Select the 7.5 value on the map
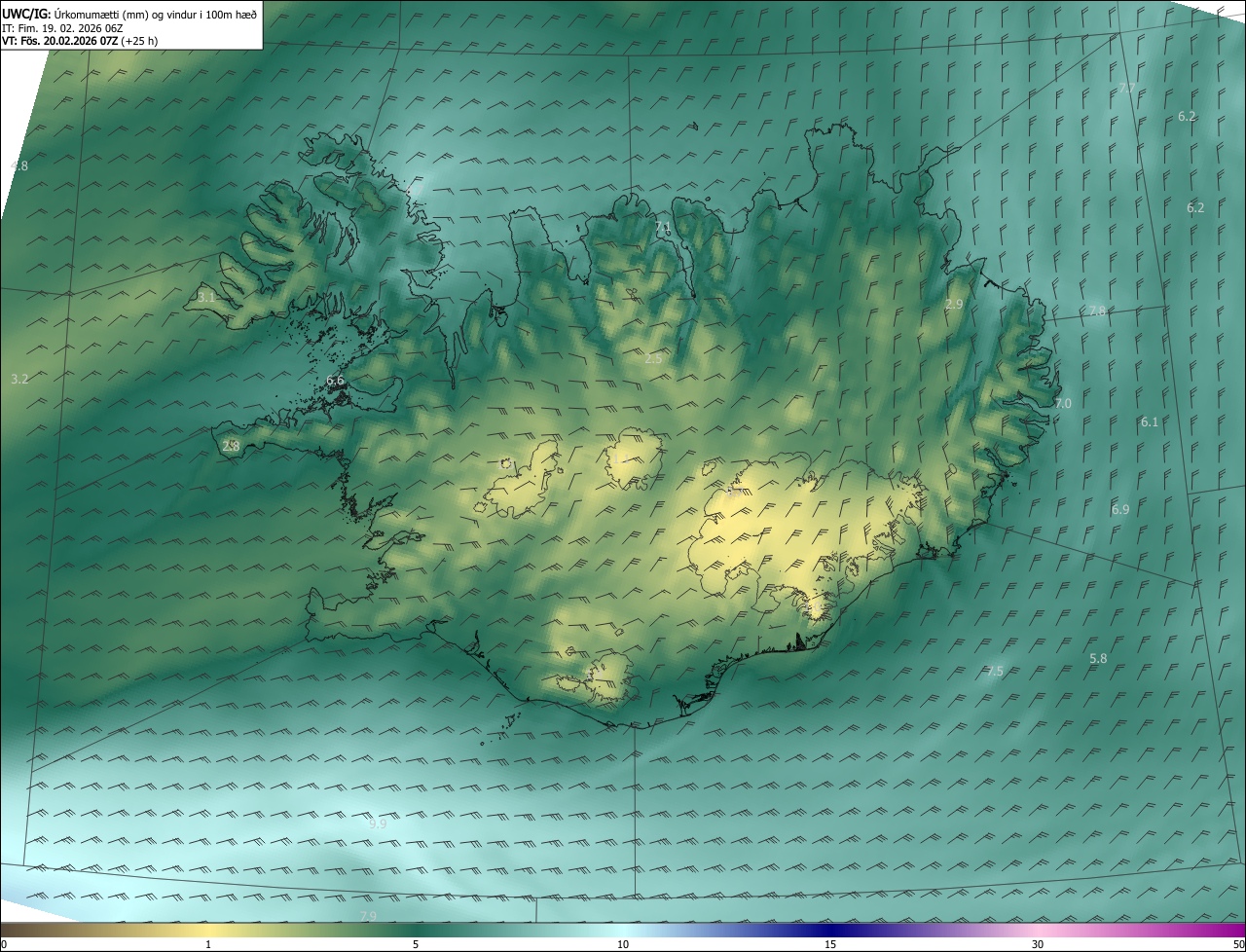 point(995,672)
